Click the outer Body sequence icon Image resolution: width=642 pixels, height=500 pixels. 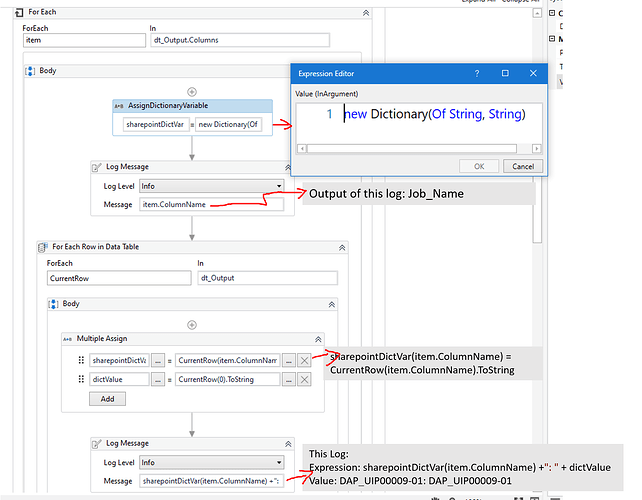click(30, 71)
